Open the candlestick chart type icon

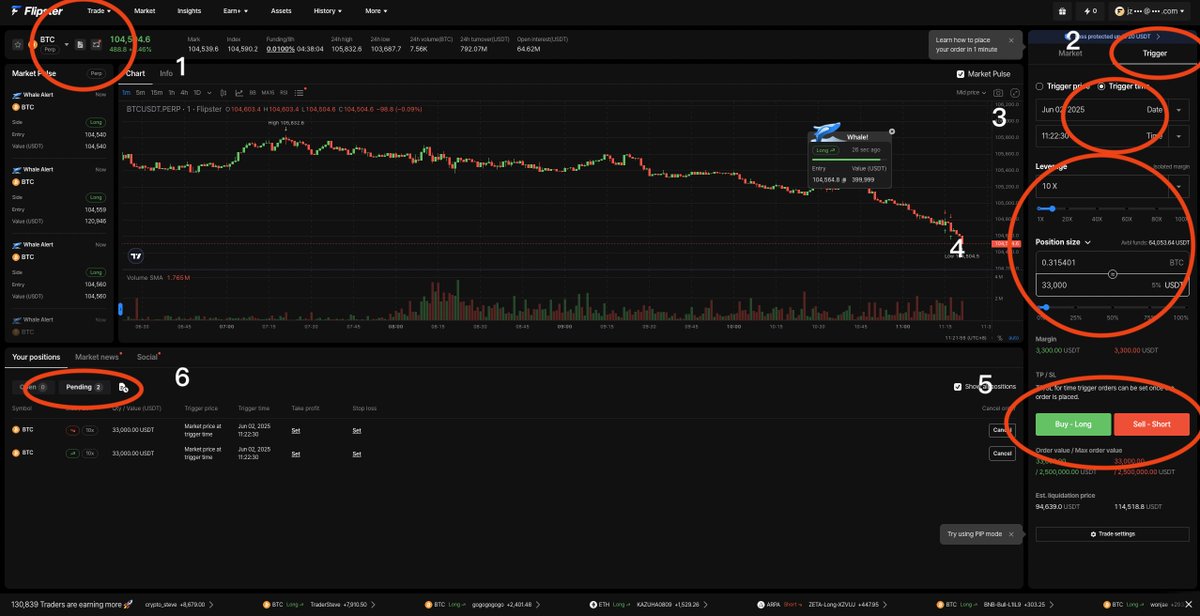(224, 92)
